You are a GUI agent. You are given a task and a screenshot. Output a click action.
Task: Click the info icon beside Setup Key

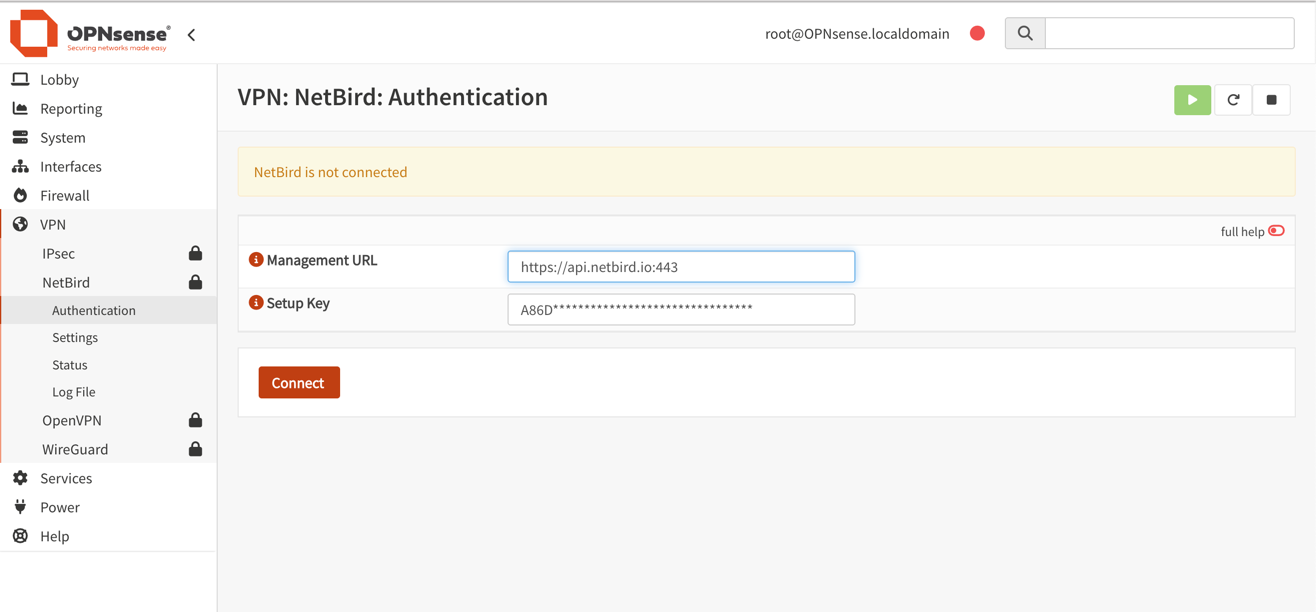pyautogui.click(x=257, y=302)
